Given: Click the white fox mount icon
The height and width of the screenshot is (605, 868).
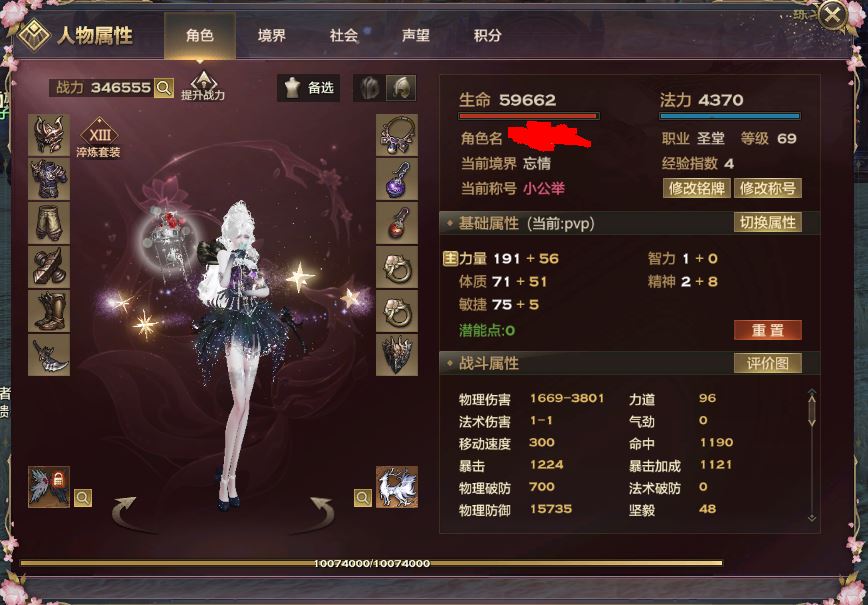Looking at the screenshot, I should coord(397,487).
